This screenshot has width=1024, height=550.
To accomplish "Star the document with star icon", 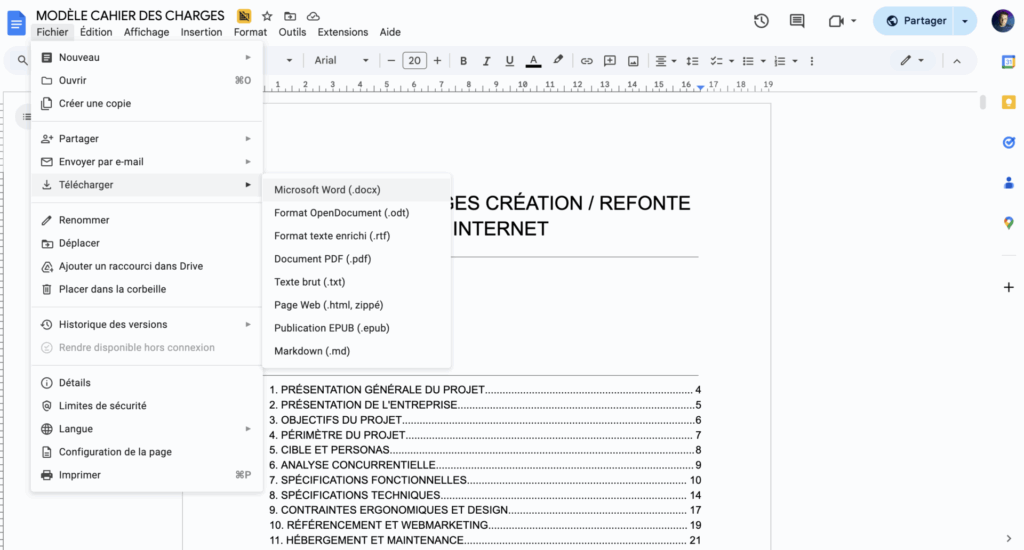I will [267, 16].
